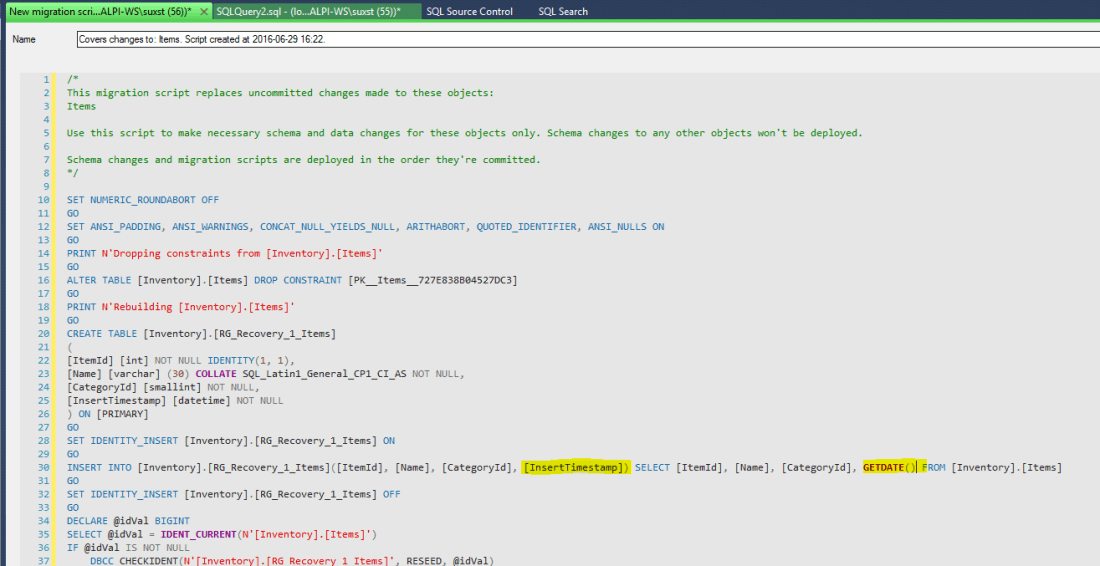Switch to the SQLQuery2.sql tab
Image resolution: width=1100 pixels, height=566 pixels.
click(307, 11)
